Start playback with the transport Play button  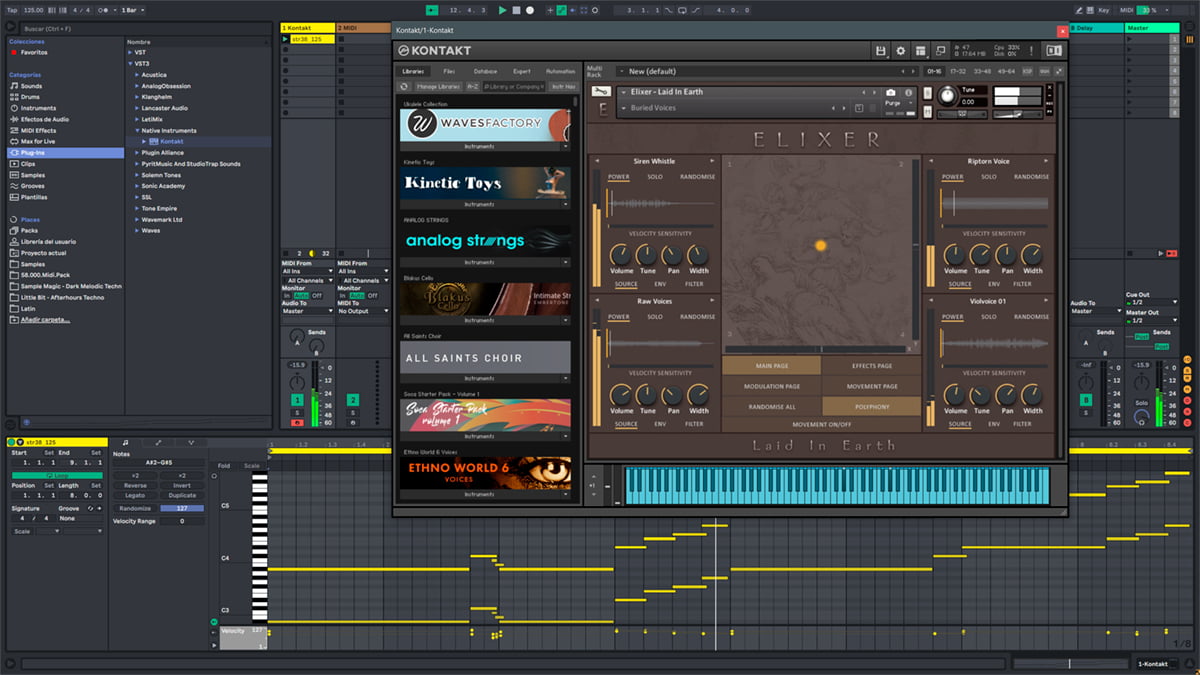(x=503, y=10)
